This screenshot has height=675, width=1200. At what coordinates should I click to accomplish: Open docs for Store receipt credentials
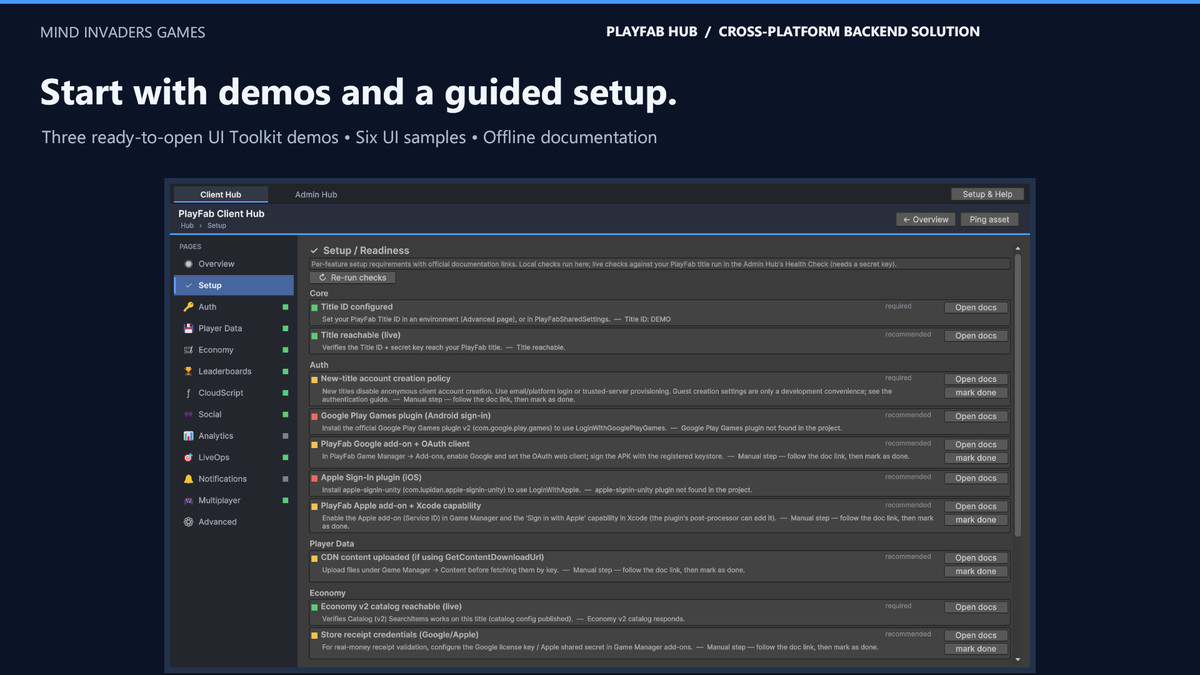pos(976,635)
